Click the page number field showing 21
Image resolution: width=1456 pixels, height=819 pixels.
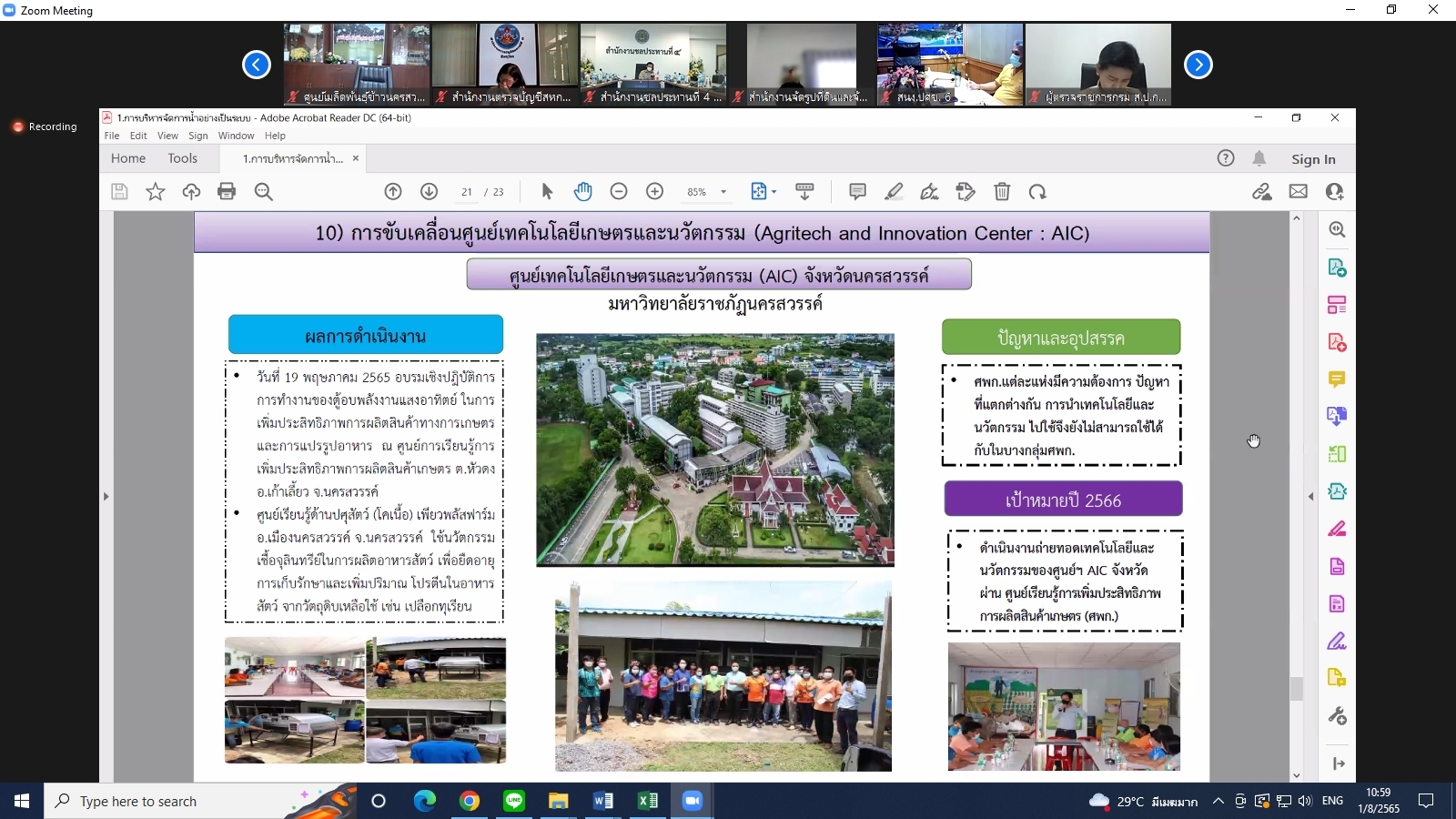466,192
